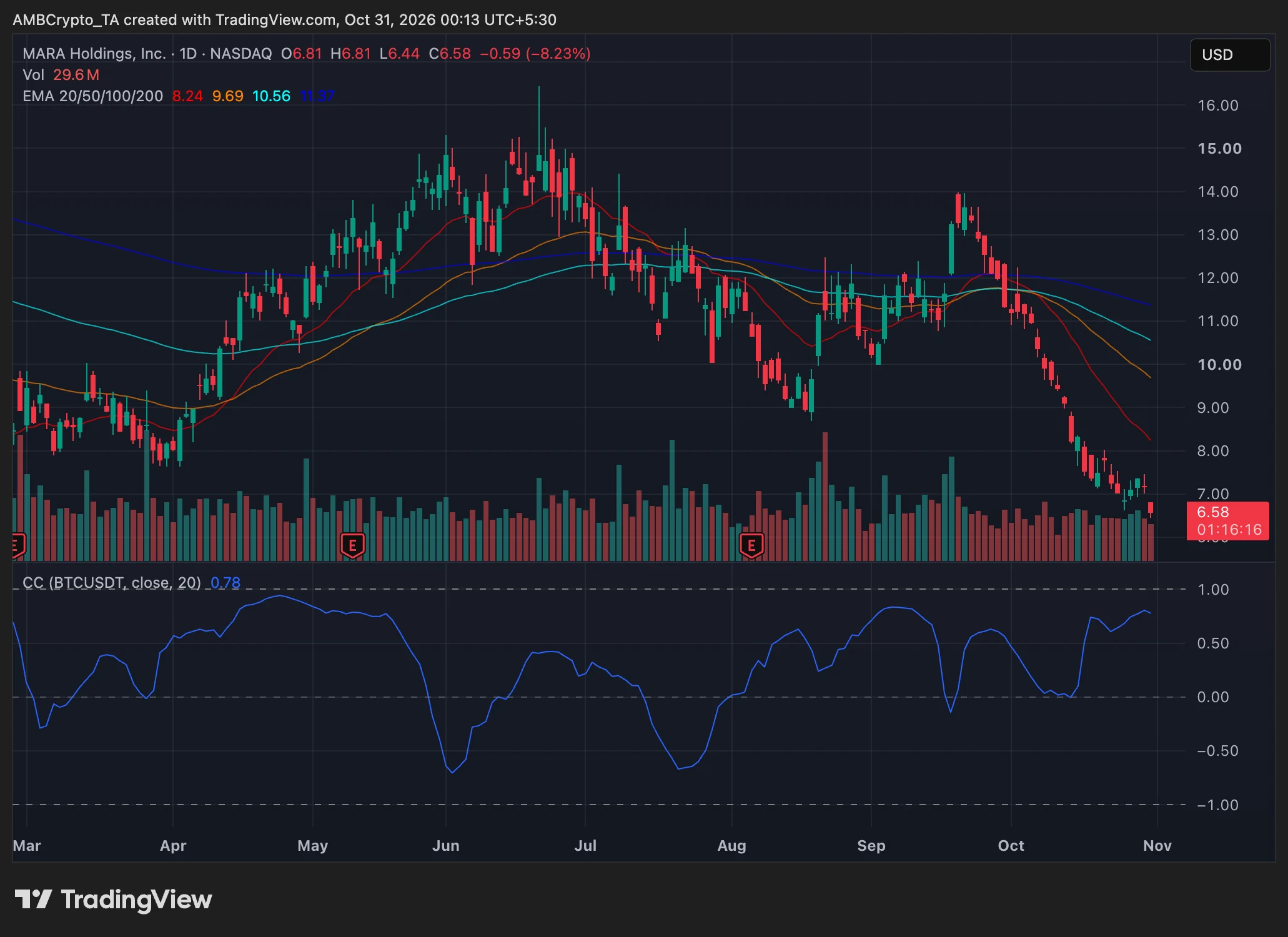1288x937 pixels.
Task: Click the 10.56 EMA 100 value
Action: point(272,96)
